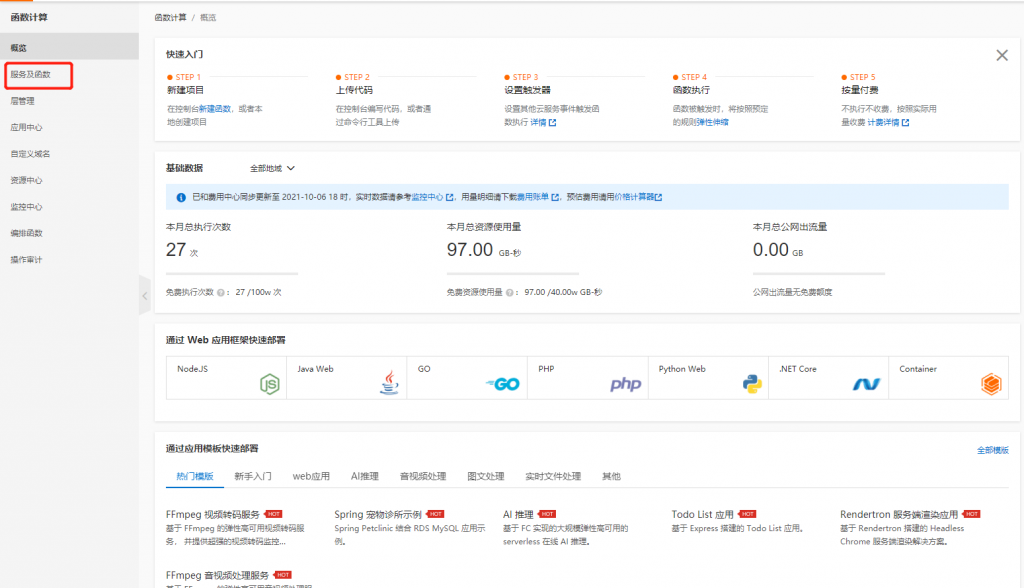Click external link icon after 费用账单

[555, 197]
